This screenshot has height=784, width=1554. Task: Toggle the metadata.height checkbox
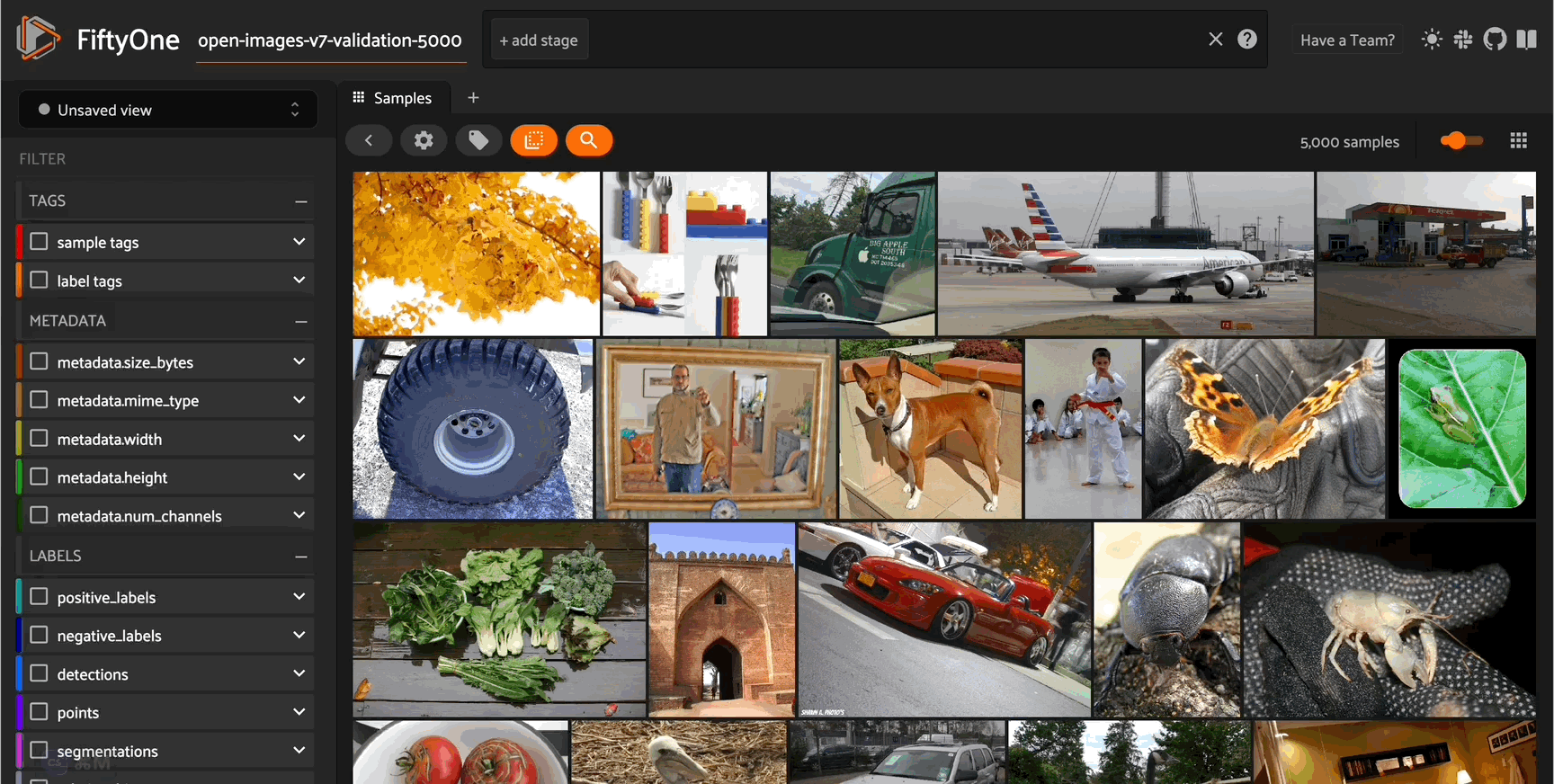point(39,477)
